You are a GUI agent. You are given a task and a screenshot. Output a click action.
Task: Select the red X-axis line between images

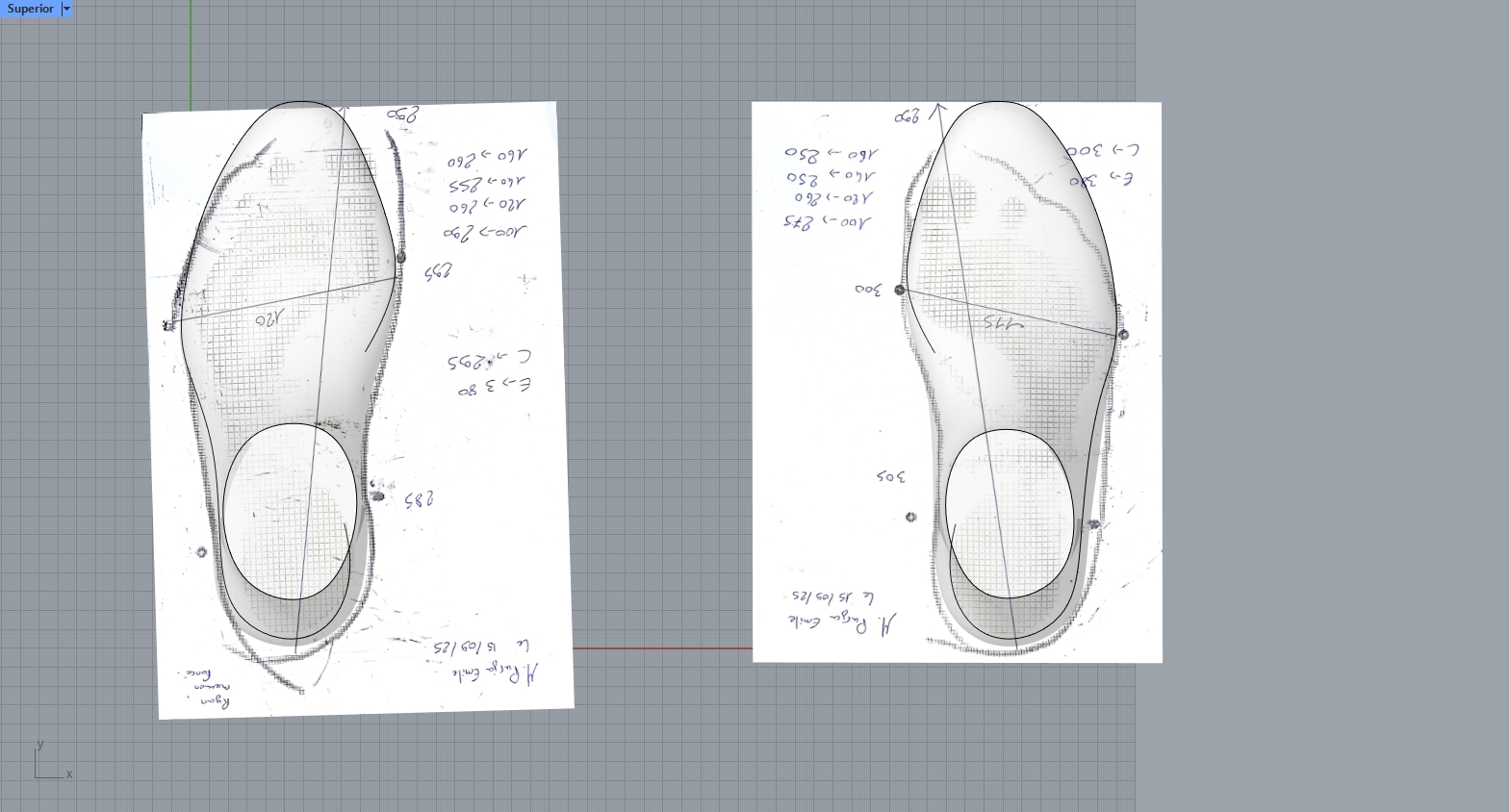coord(662,648)
